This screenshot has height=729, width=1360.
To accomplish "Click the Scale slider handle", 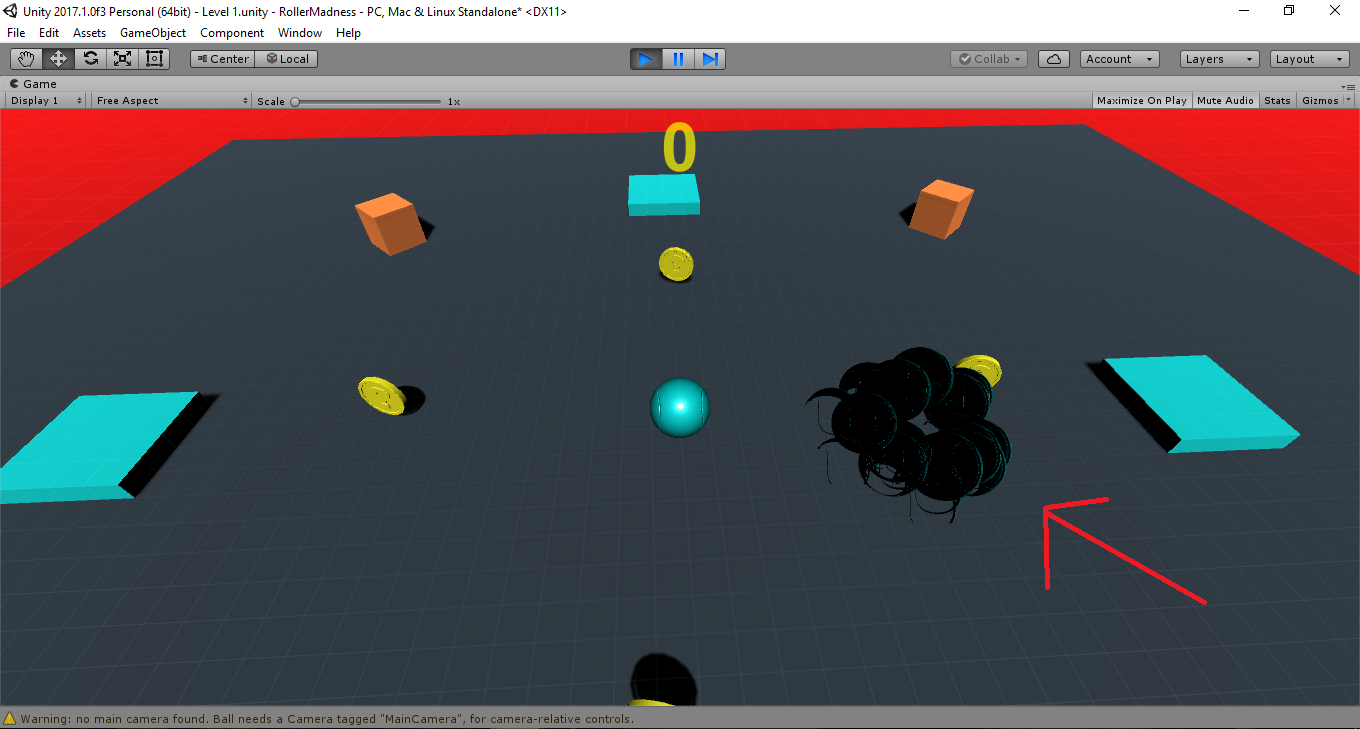I will tap(295, 101).
